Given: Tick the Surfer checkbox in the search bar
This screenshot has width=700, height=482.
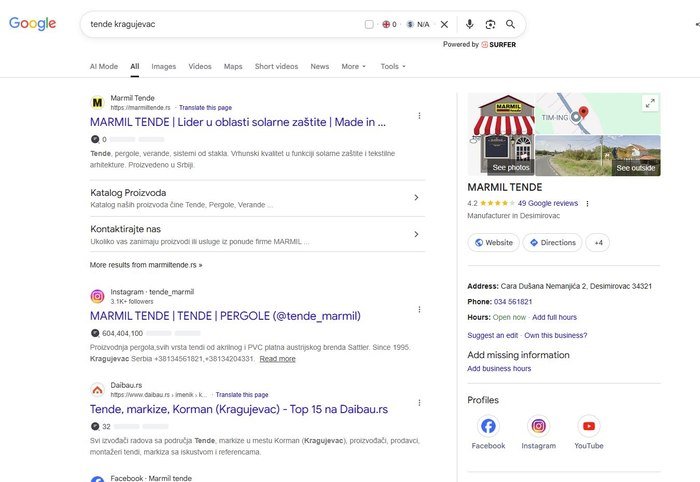Looking at the screenshot, I should (x=369, y=24).
